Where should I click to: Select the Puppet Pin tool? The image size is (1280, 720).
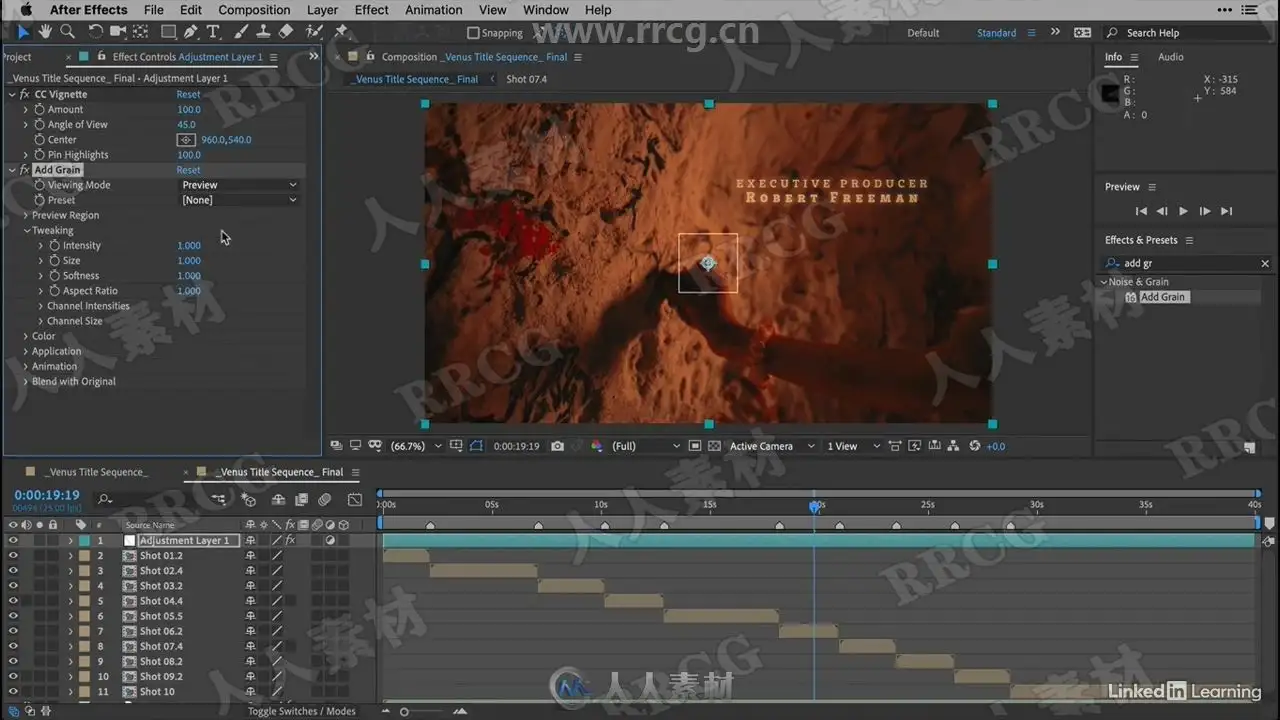(x=341, y=32)
